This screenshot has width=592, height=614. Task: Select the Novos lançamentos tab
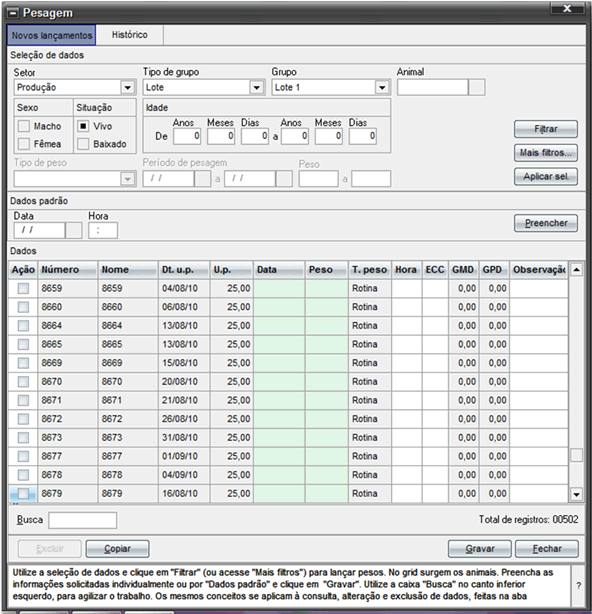point(52,35)
